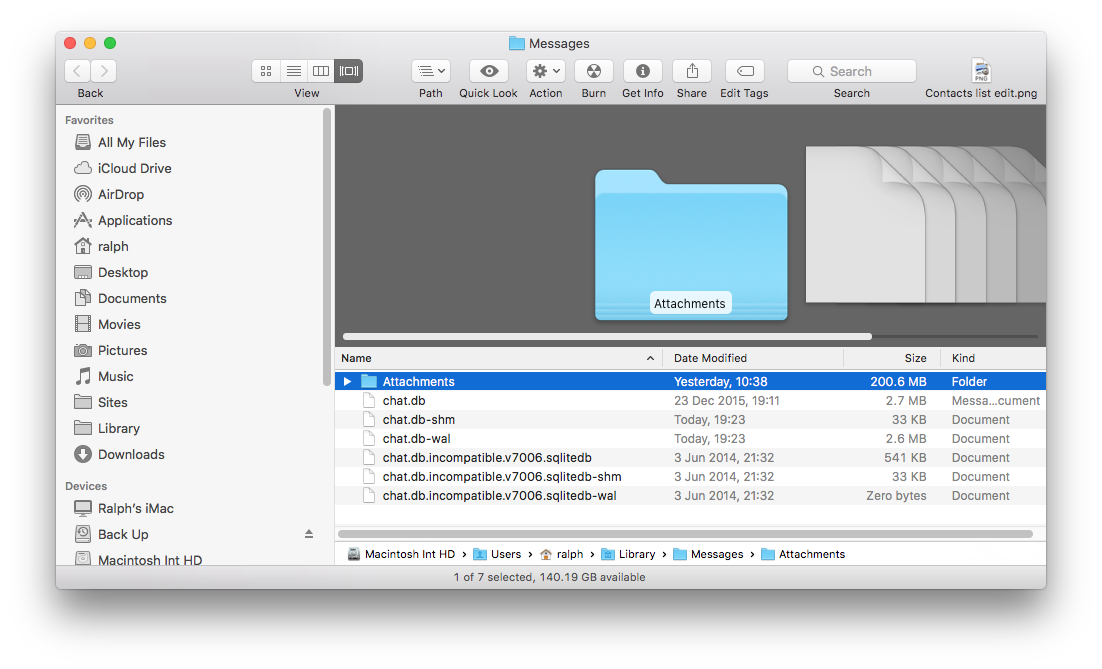Open the Action gear menu
Image resolution: width=1102 pixels, height=669 pixels.
tap(546, 71)
